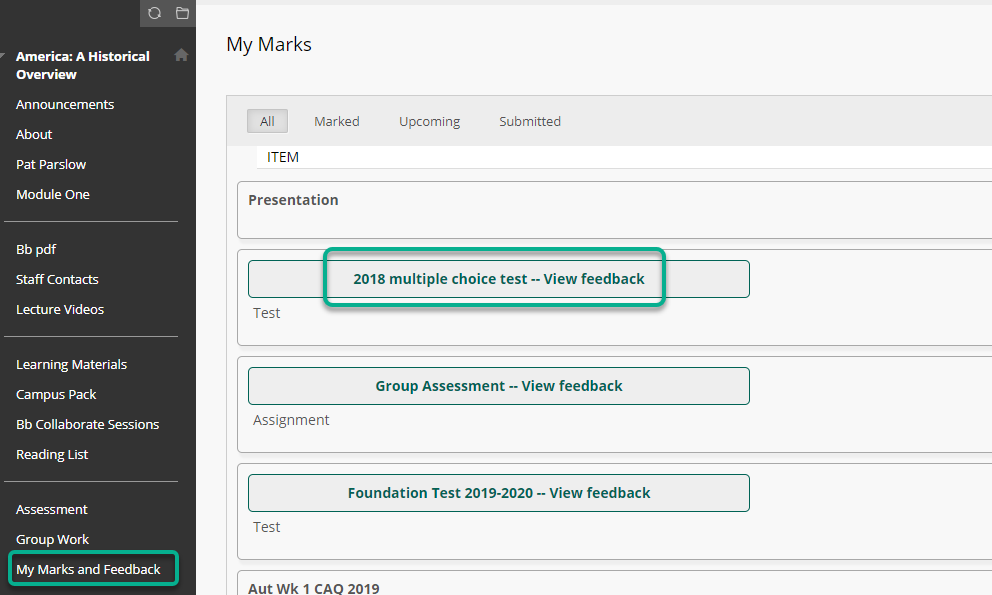
Task: Open the Group Work sidebar link
Action: tap(53, 539)
